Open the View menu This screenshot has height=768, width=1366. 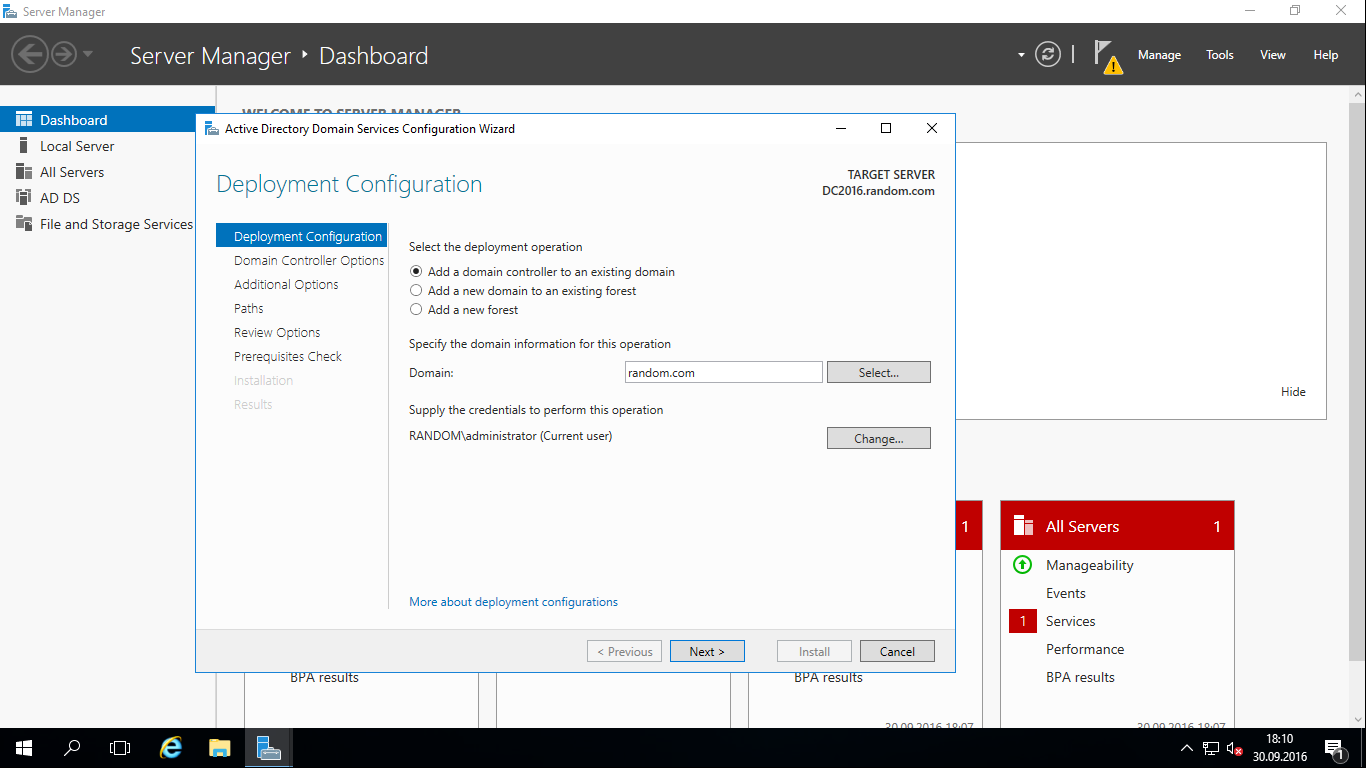(x=1273, y=55)
